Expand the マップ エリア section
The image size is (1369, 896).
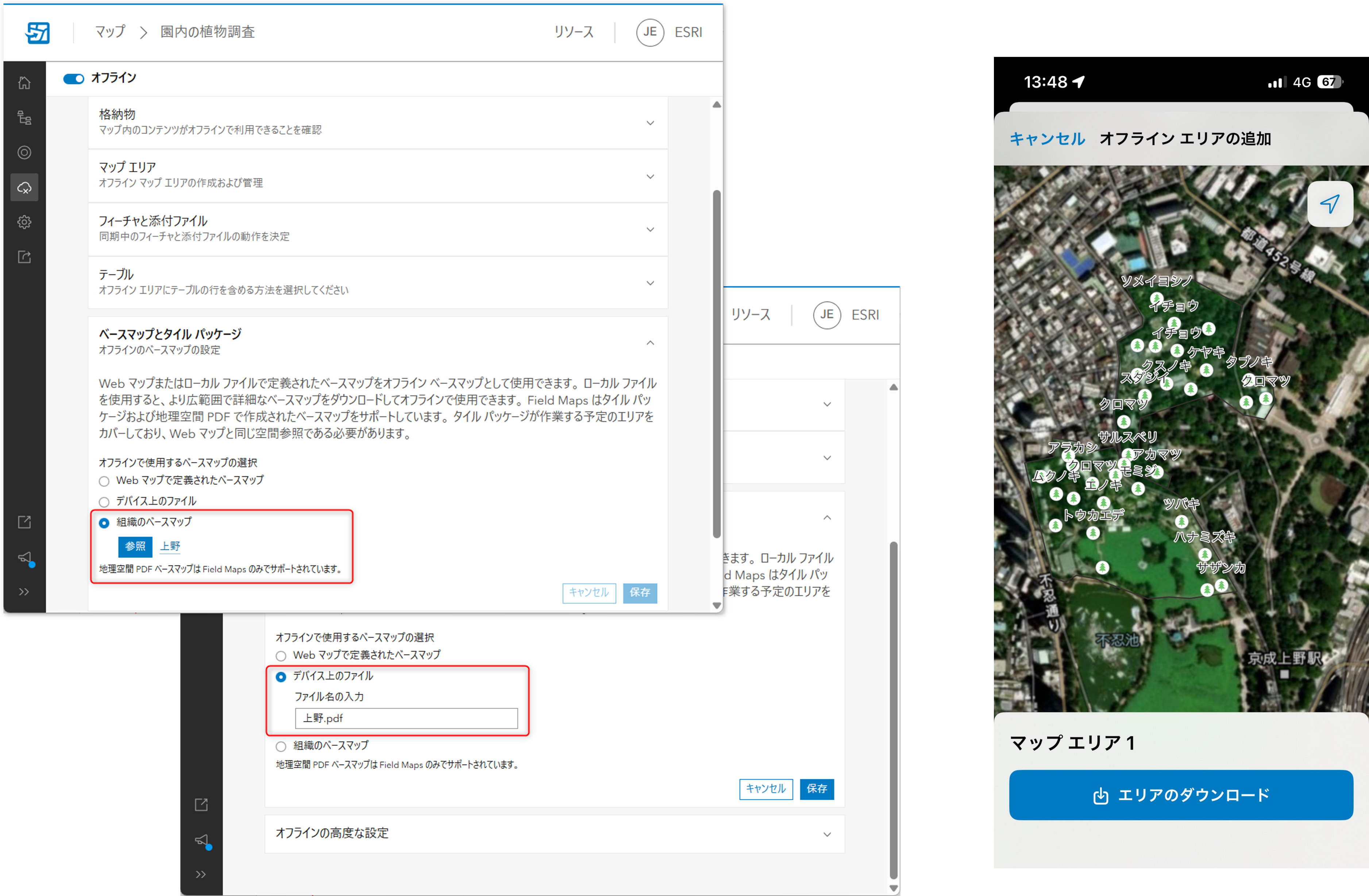click(377, 175)
